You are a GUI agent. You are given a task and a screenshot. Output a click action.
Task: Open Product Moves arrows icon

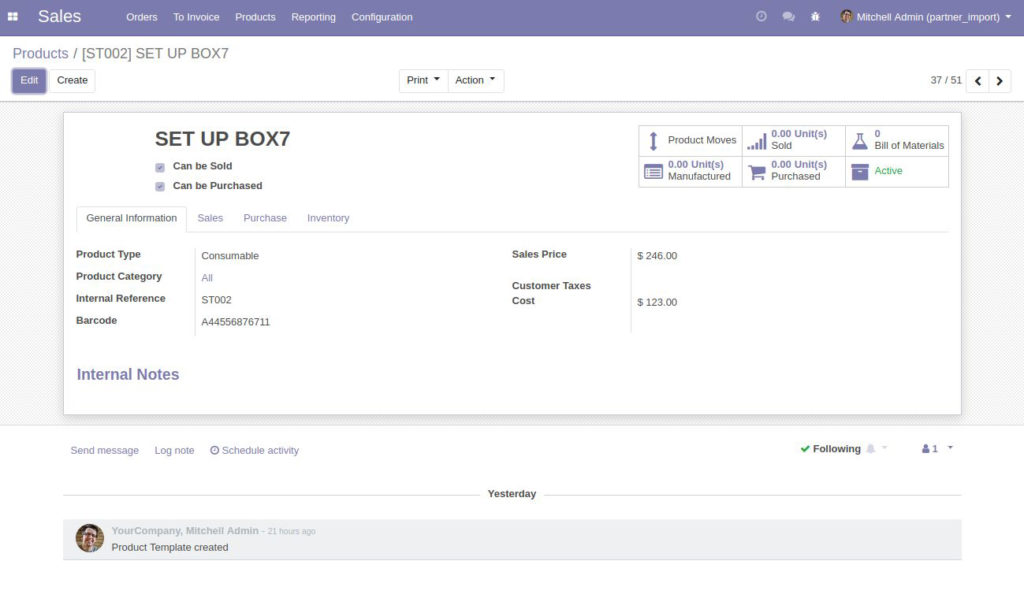[652, 141]
